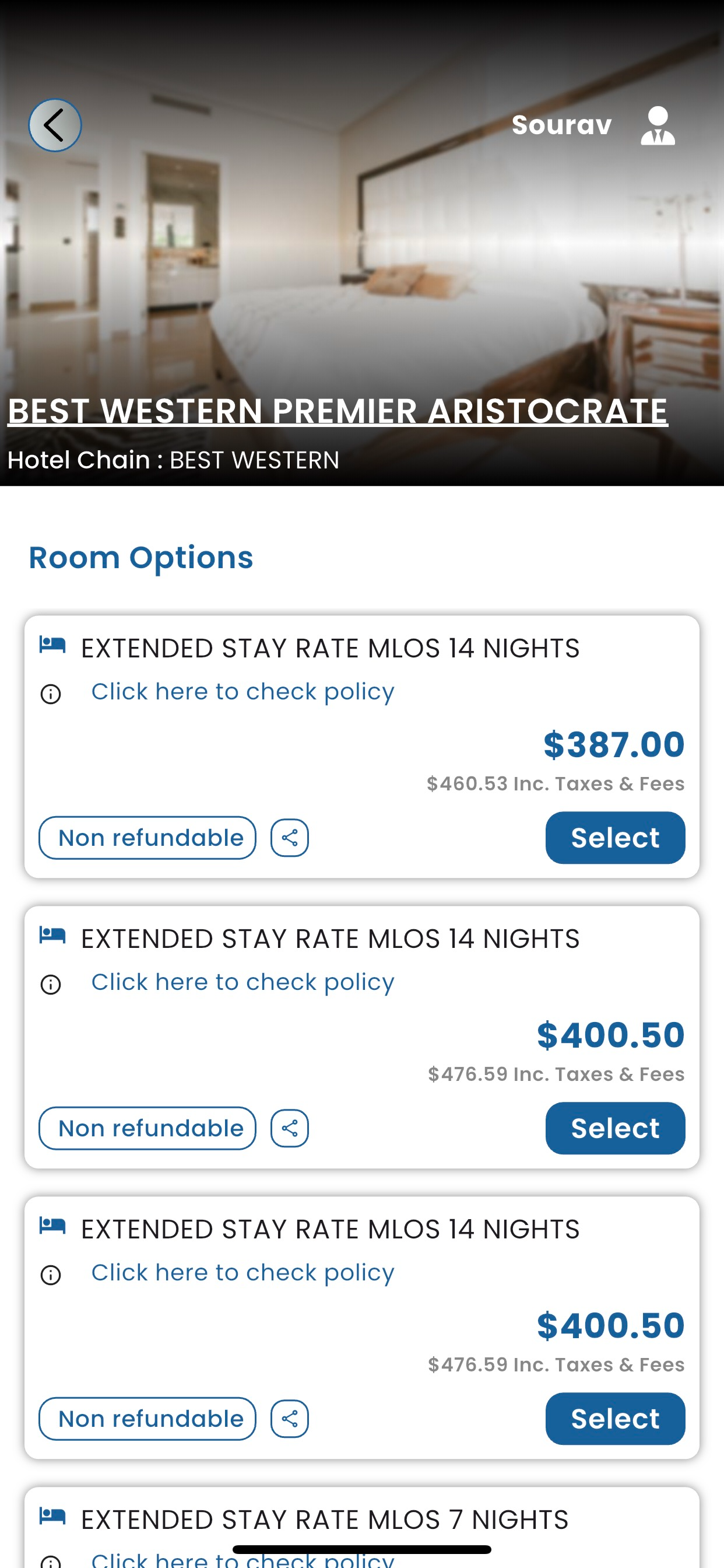
Task: Check policy for the second room card
Action: click(242, 982)
